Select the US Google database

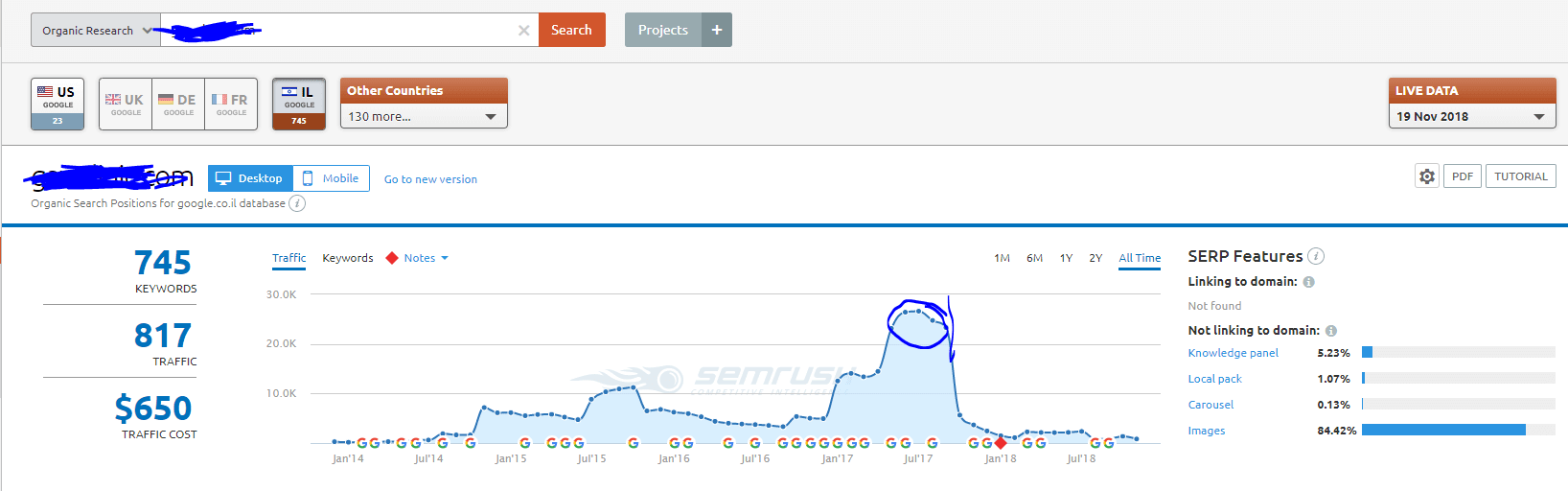[58, 104]
